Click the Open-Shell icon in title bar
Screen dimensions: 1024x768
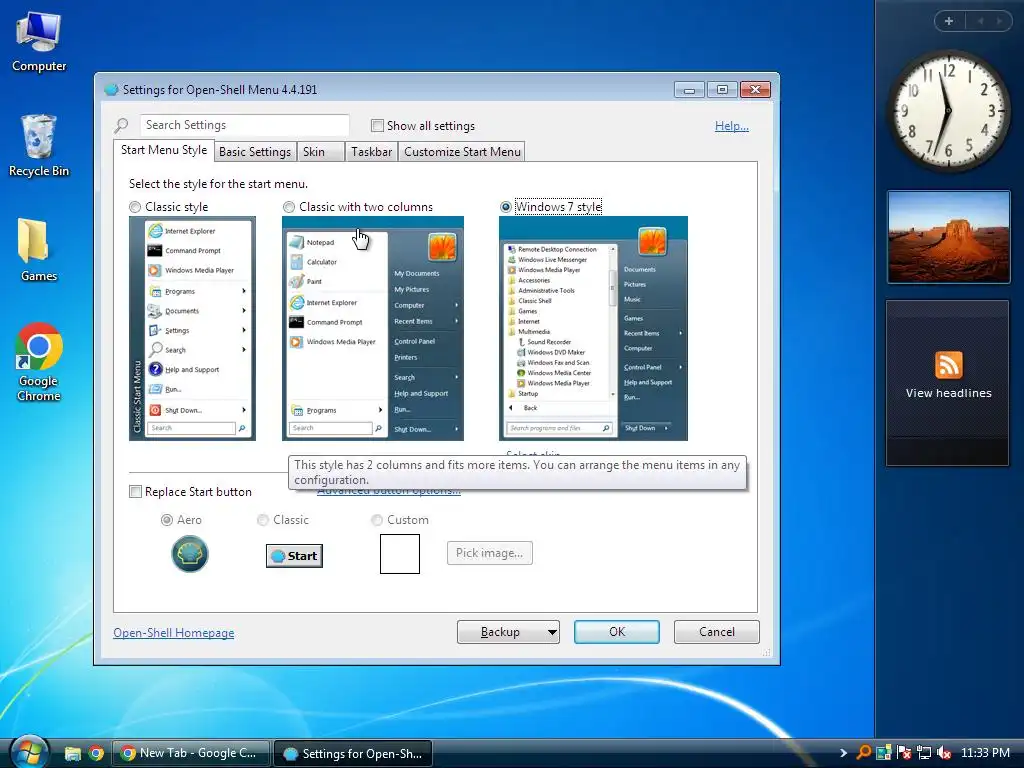pos(111,89)
